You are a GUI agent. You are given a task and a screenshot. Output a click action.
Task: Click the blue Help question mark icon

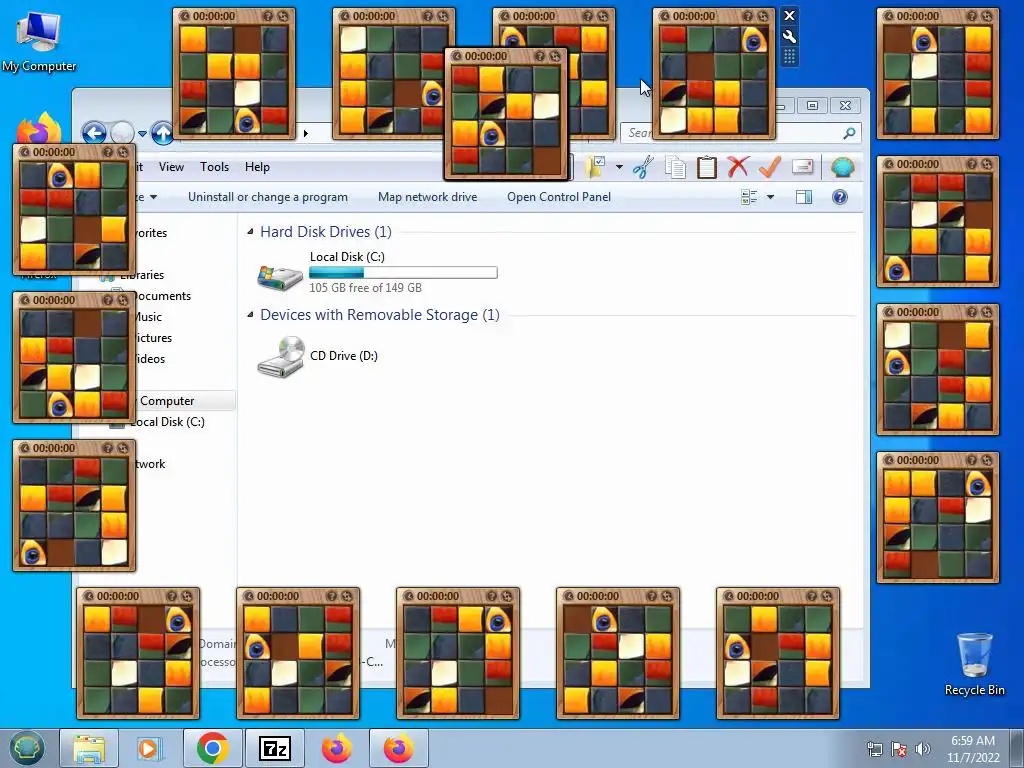click(x=840, y=197)
